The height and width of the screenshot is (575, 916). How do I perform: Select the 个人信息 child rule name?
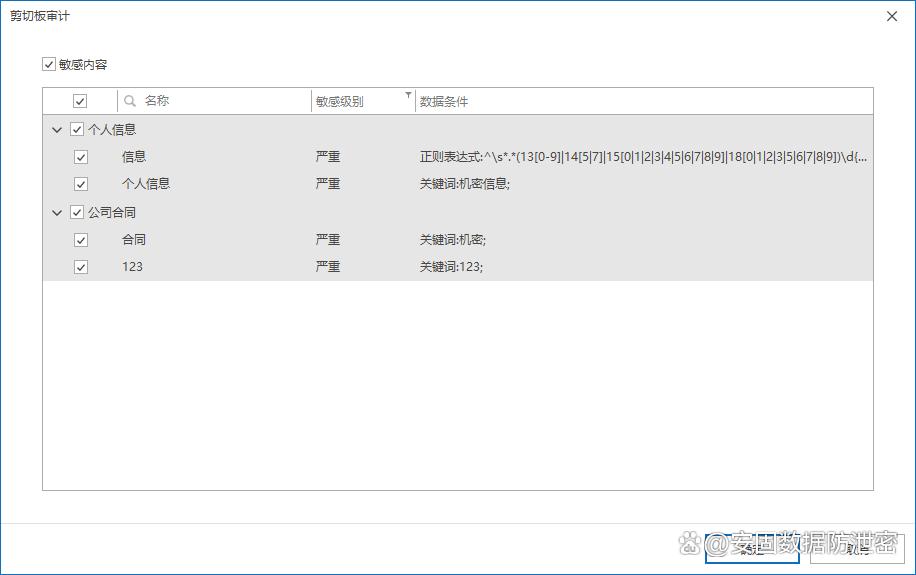[x=146, y=183]
